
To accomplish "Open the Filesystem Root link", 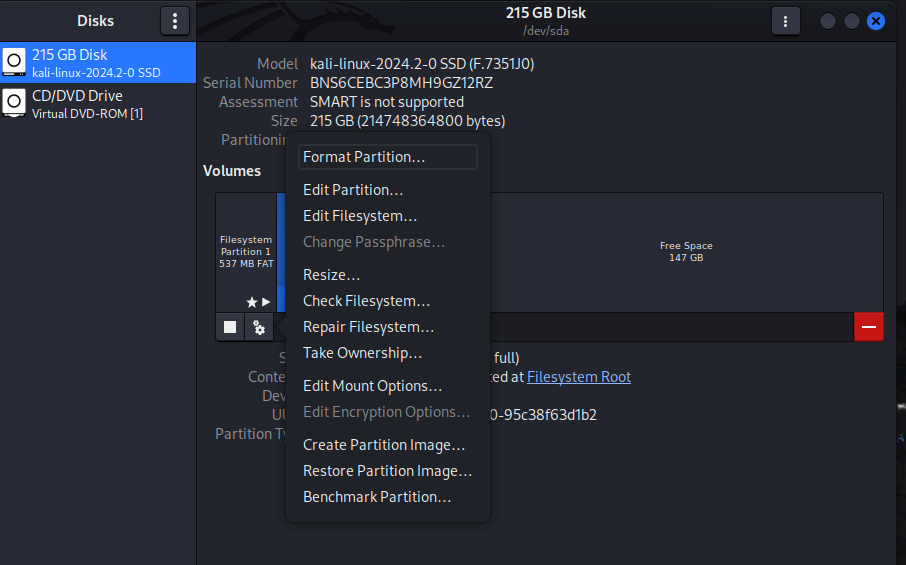I will coord(578,377).
